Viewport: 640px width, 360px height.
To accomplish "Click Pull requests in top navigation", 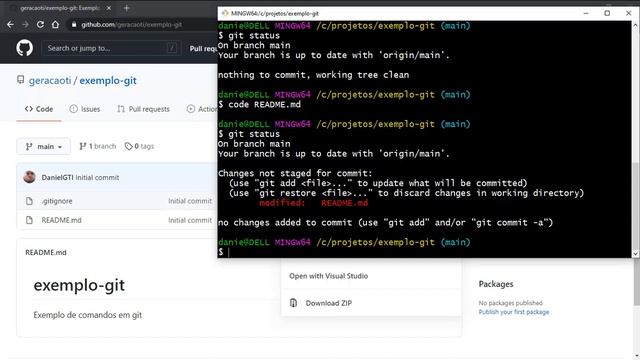I will click(203, 48).
